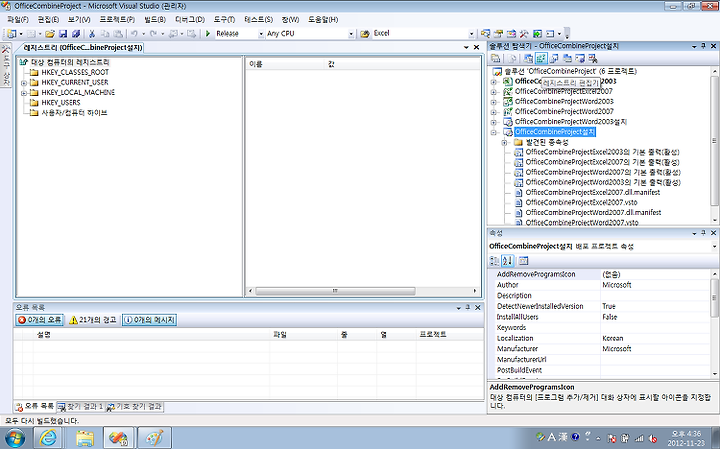Click the New Project toolbar icon
720x449 pixels.
tap(11, 34)
